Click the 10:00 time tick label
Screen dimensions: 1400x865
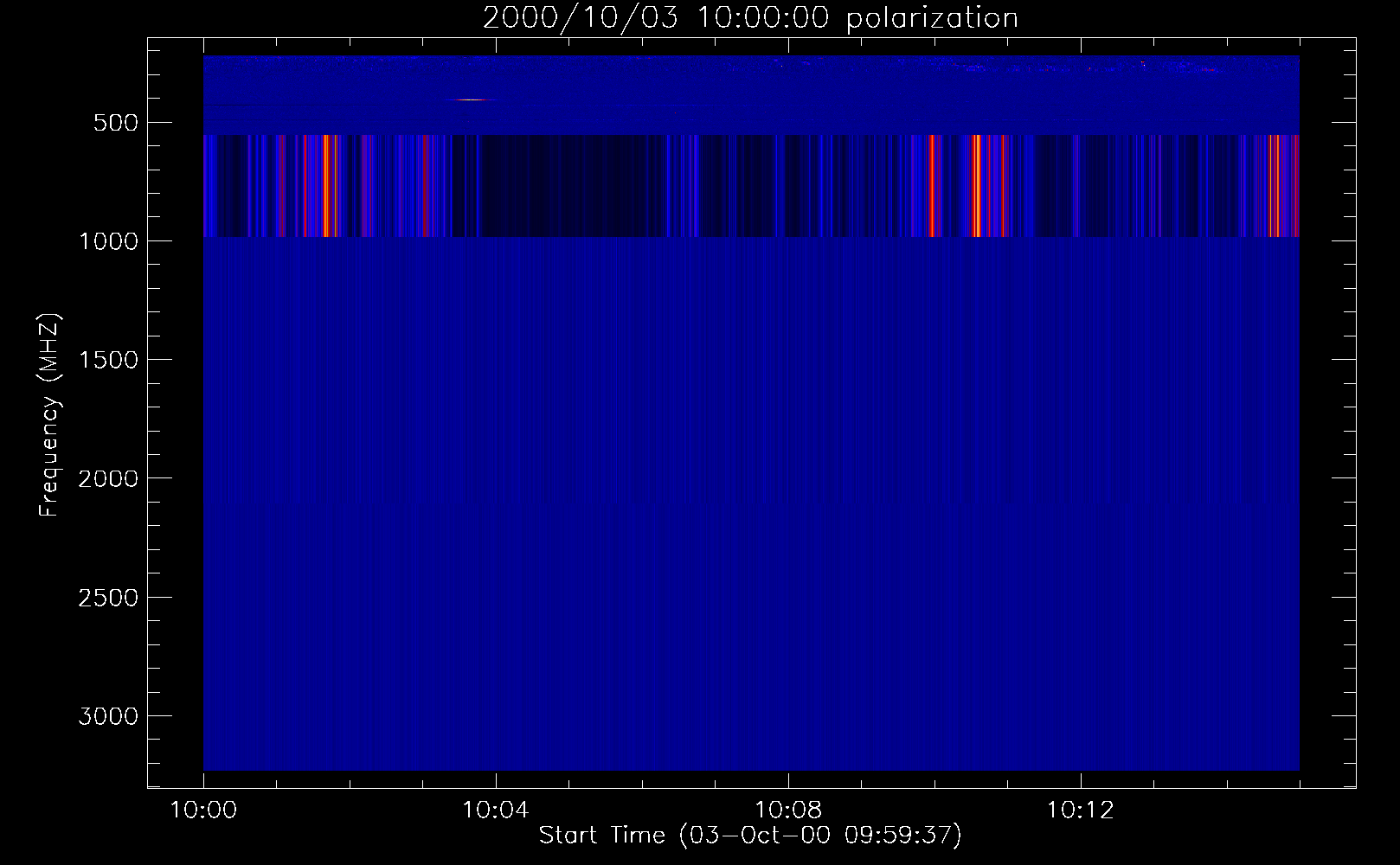[203, 811]
